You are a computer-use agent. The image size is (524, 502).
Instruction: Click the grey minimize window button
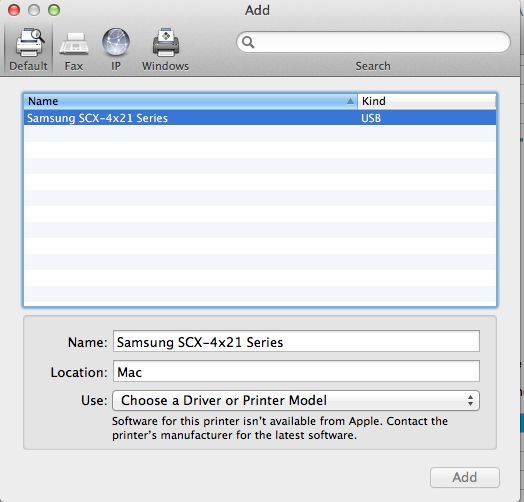(x=34, y=10)
